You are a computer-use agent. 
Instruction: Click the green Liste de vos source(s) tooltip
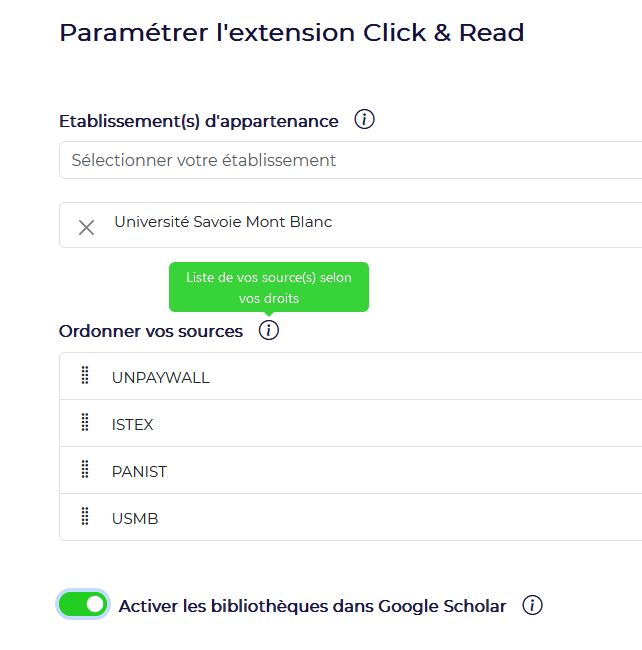coord(269,287)
